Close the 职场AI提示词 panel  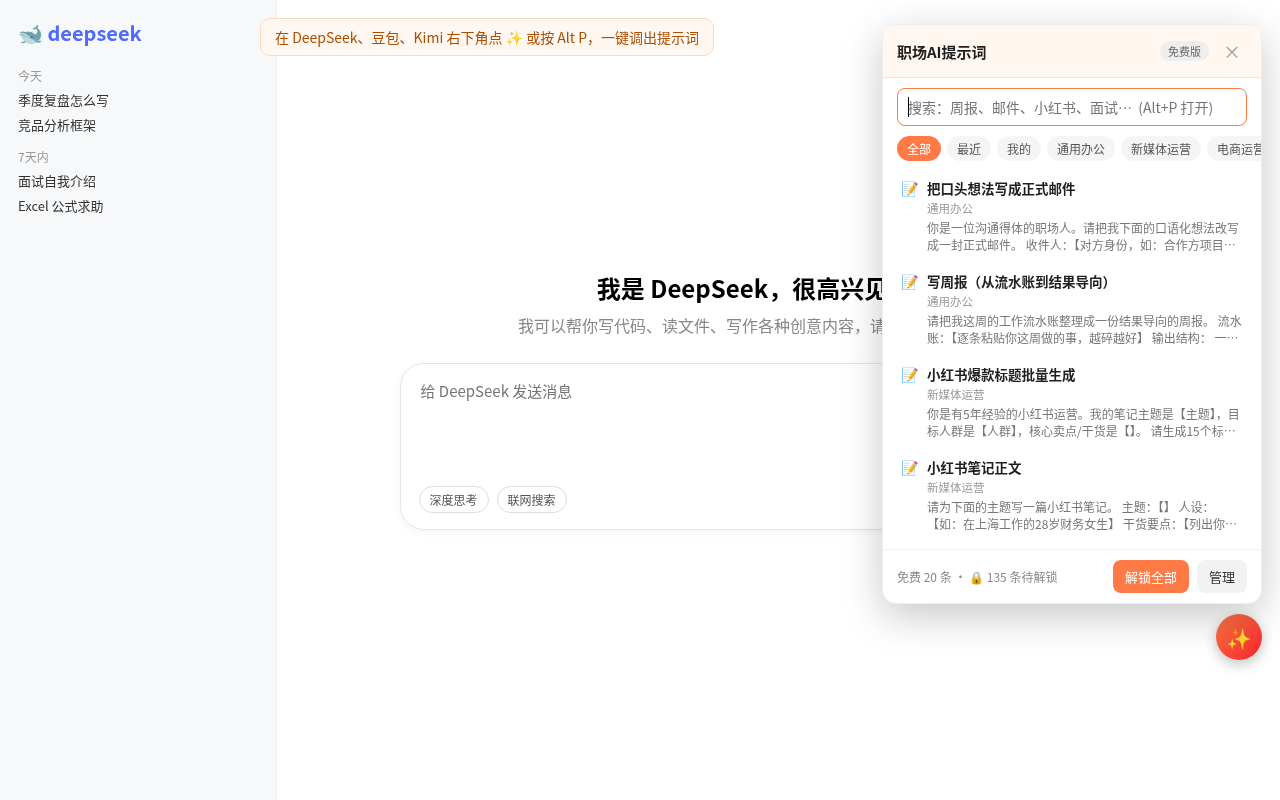[x=1232, y=52]
